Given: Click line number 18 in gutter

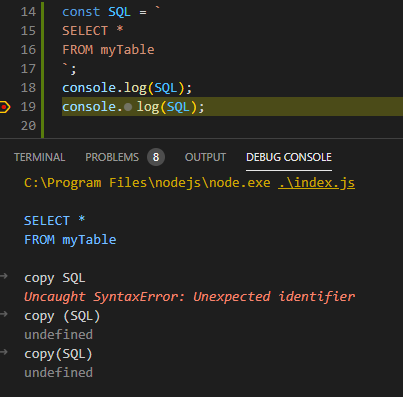Looking at the screenshot, I should pos(28,88).
